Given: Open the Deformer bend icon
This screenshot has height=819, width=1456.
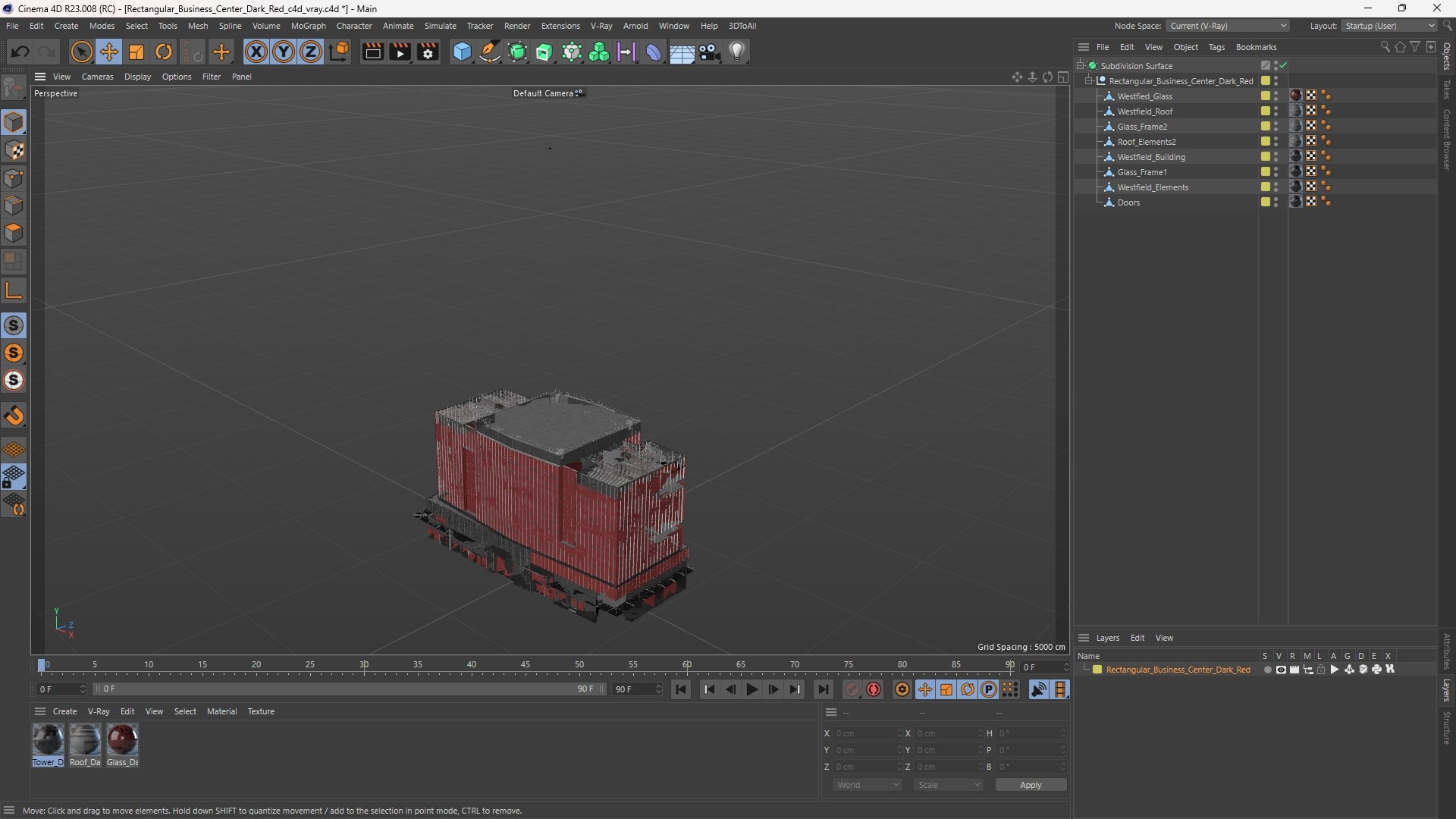Looking at the screenshot, I should pyautogui.click(x=654, y=52).
